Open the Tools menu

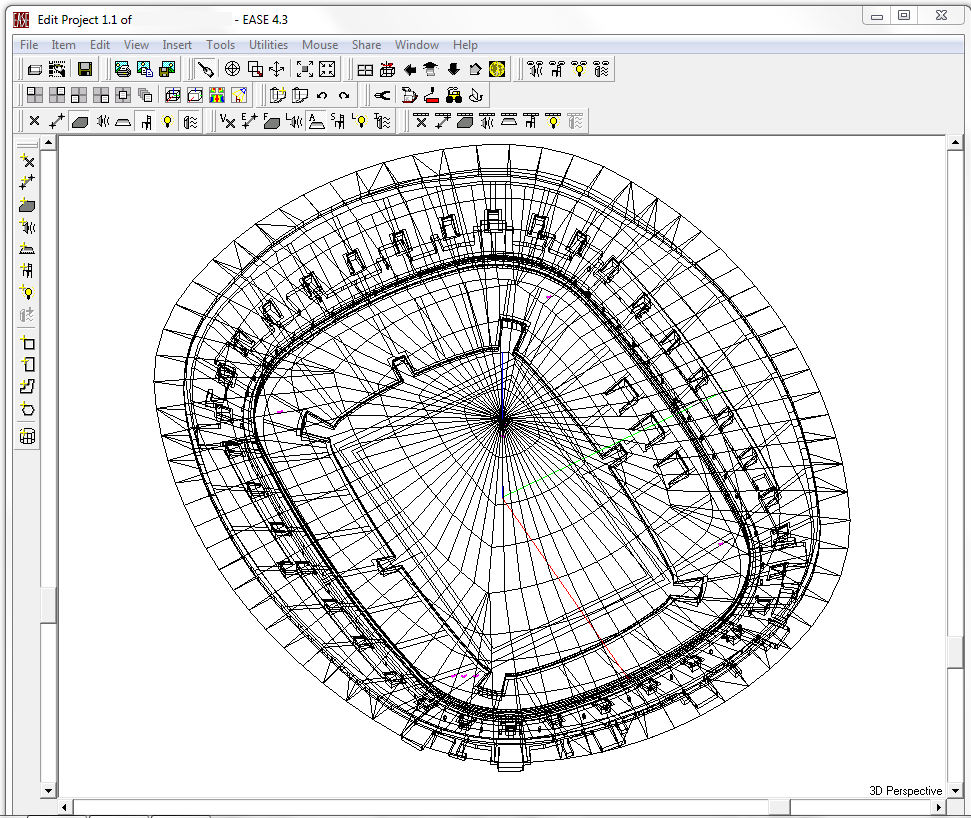[220, 45]
